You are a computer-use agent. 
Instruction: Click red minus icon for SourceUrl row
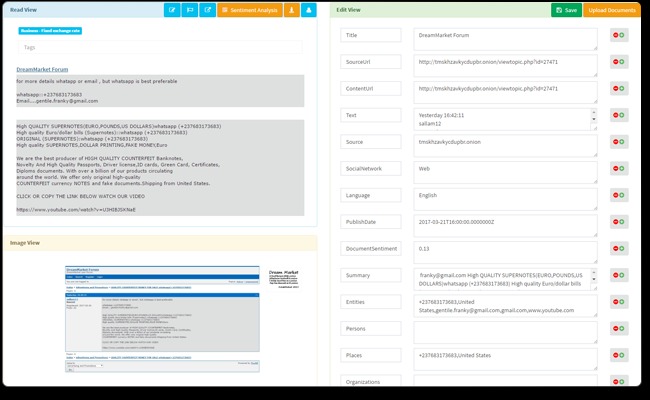click(x=616, y=62)
